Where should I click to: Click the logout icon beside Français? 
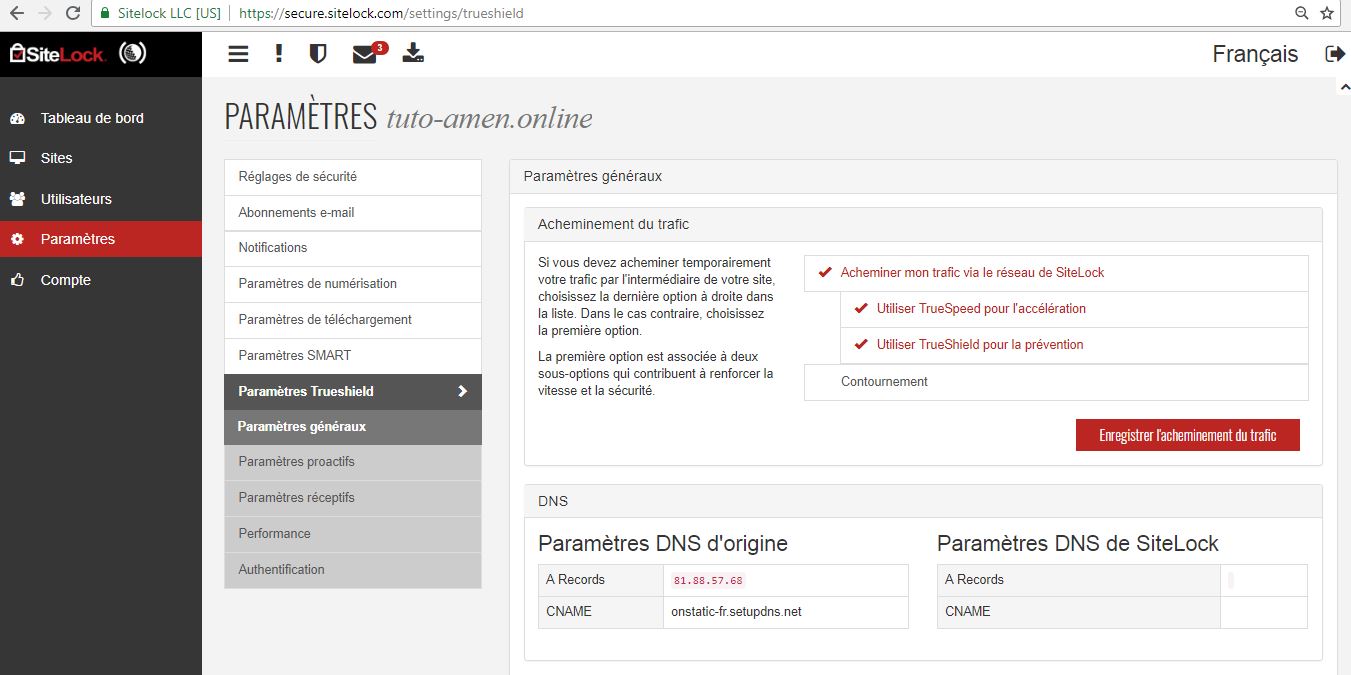[x=1334, y=54]
